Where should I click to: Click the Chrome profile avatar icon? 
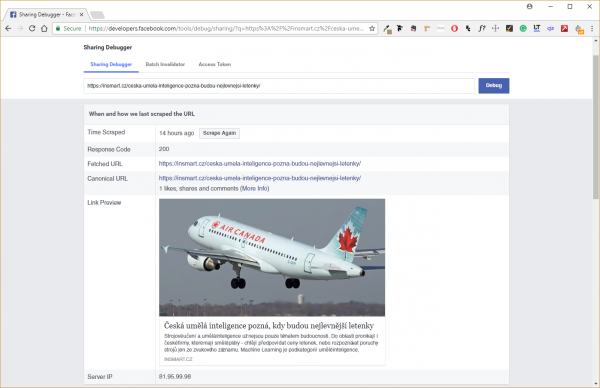530,7
